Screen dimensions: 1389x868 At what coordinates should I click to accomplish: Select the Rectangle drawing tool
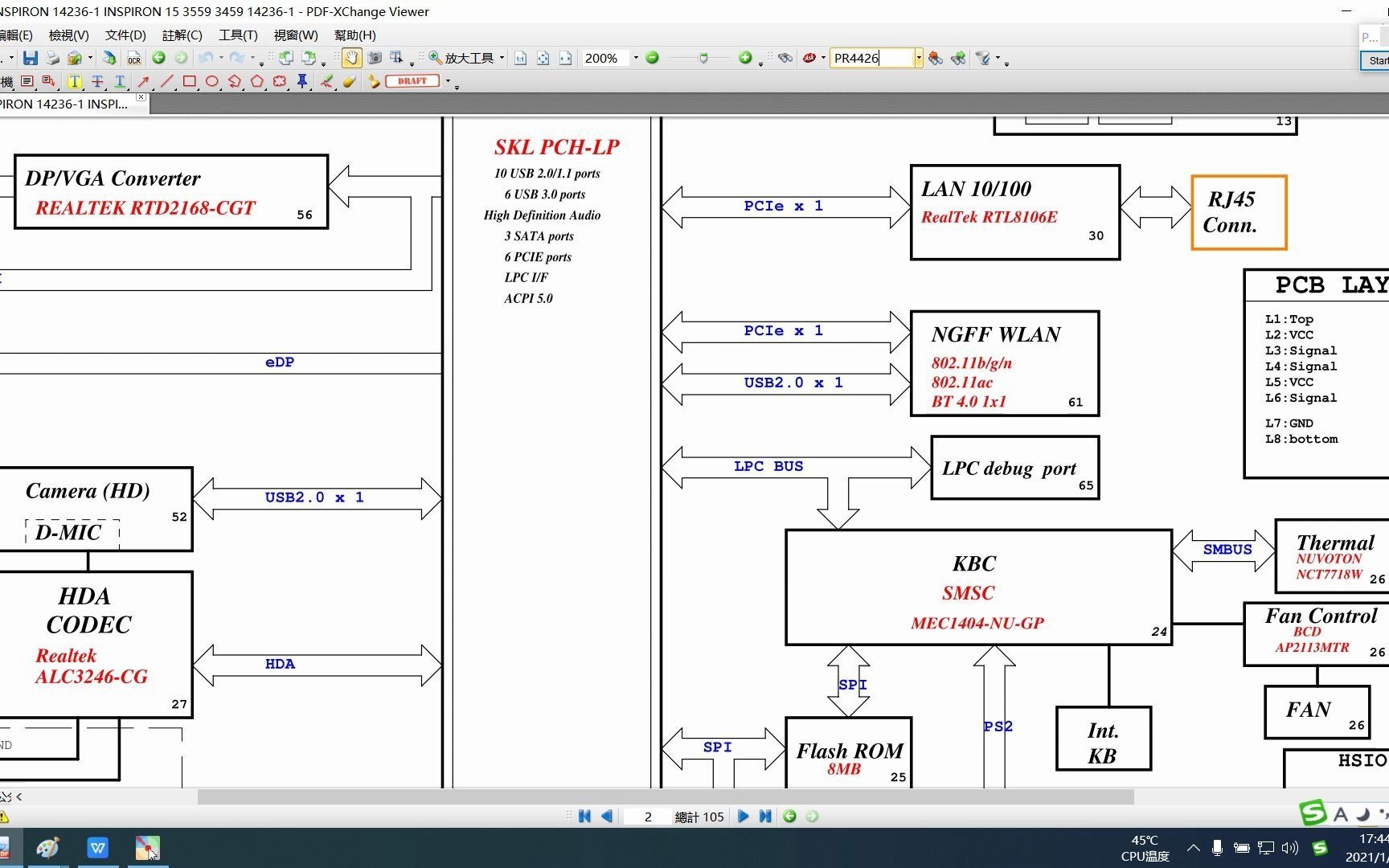click(x=189, y=81)
